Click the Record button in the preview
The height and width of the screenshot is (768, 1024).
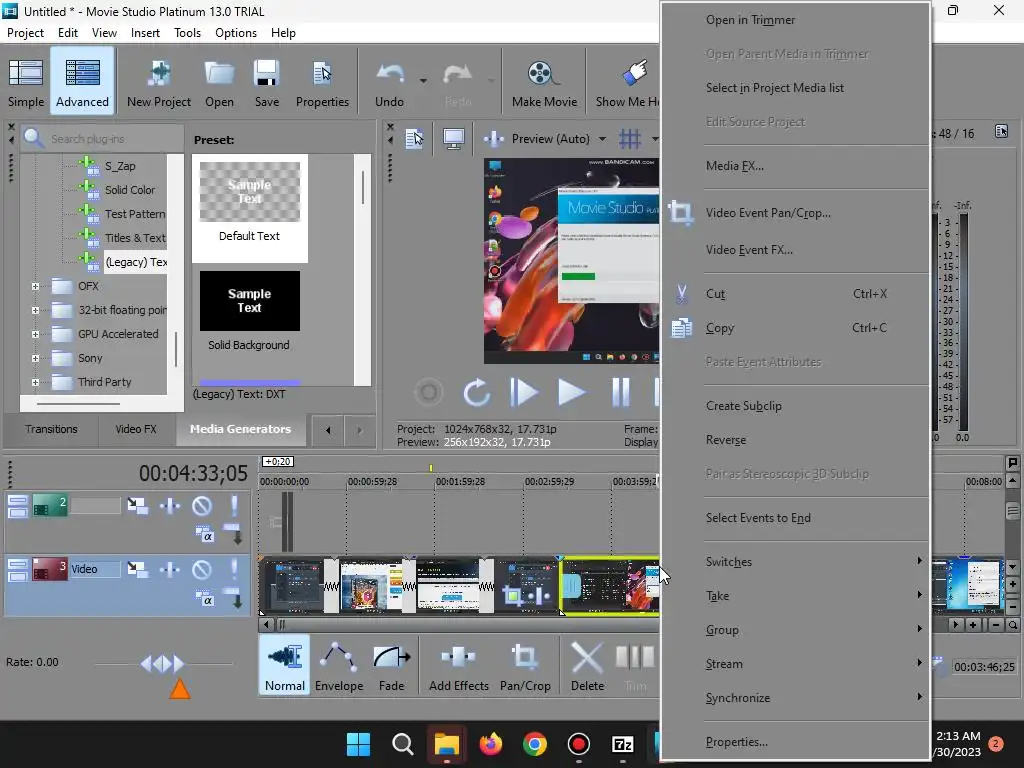429,392
